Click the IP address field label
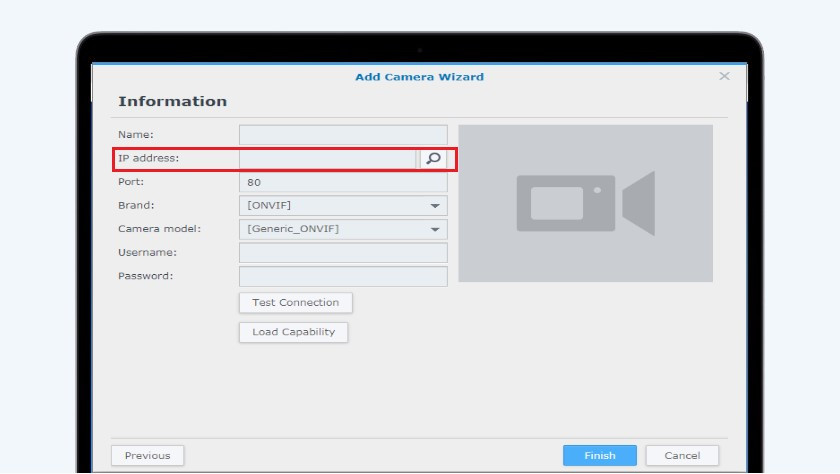The height and width of the screenshot is (474, 840). pos(148,159)
